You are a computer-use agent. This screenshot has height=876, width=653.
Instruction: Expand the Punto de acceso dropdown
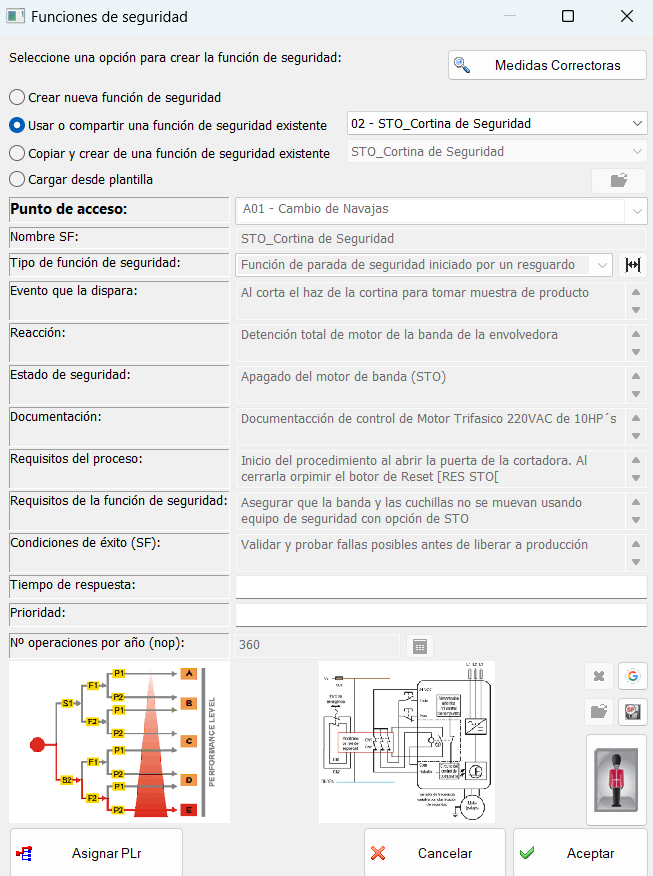pyautogui.click(x=637, y=211)
